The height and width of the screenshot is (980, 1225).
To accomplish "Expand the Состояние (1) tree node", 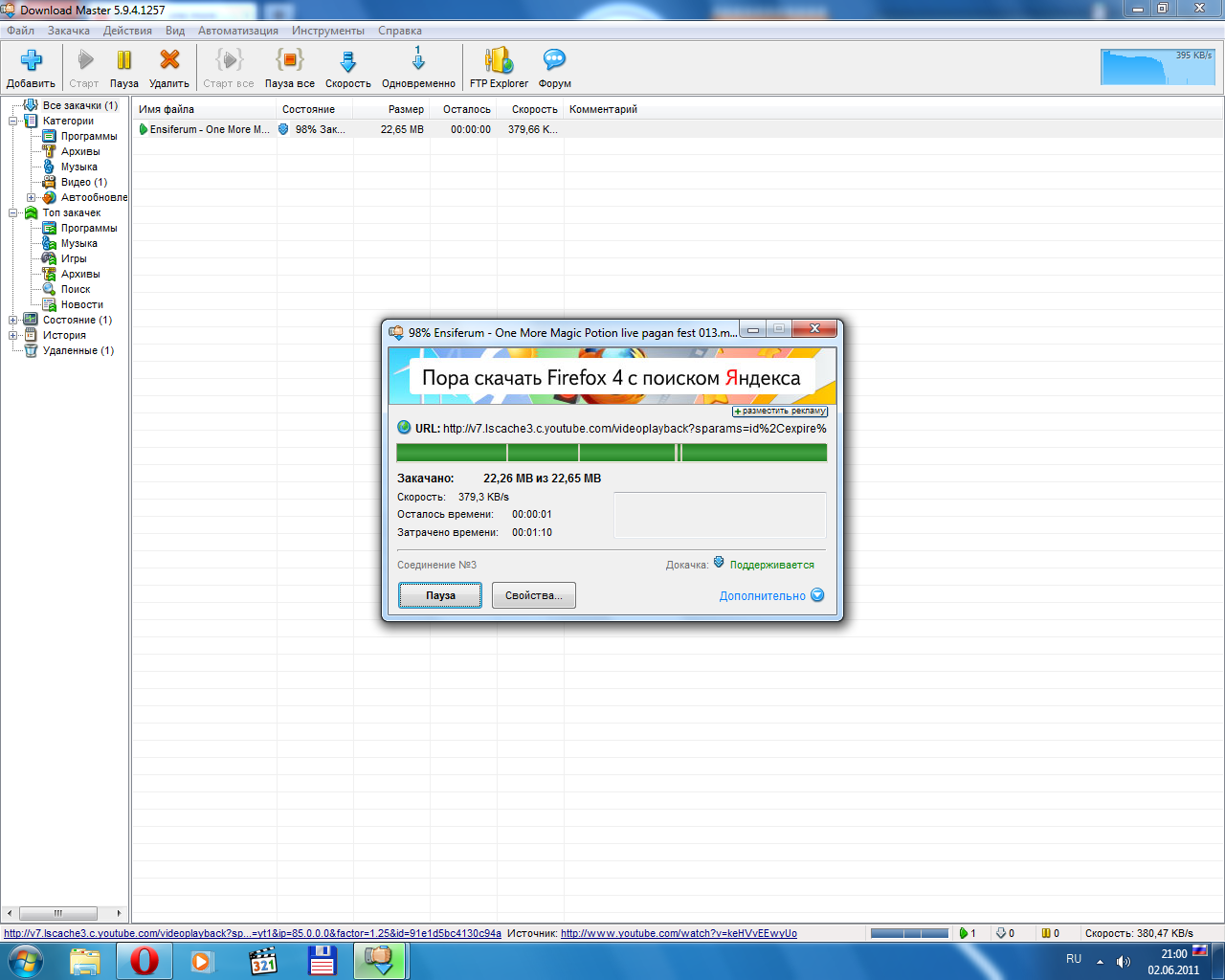I will pos(13,320).
